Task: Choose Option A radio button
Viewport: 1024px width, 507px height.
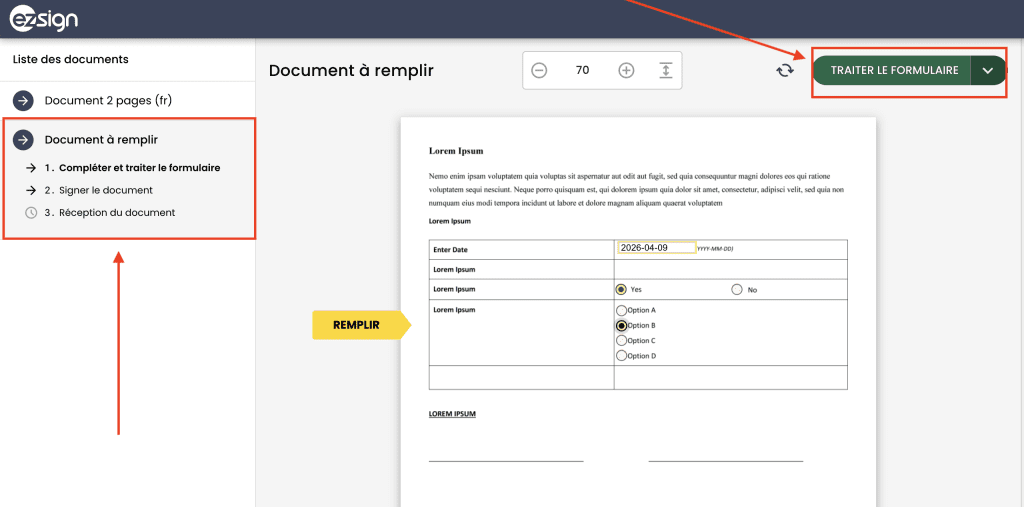Action: click(621, 310)
